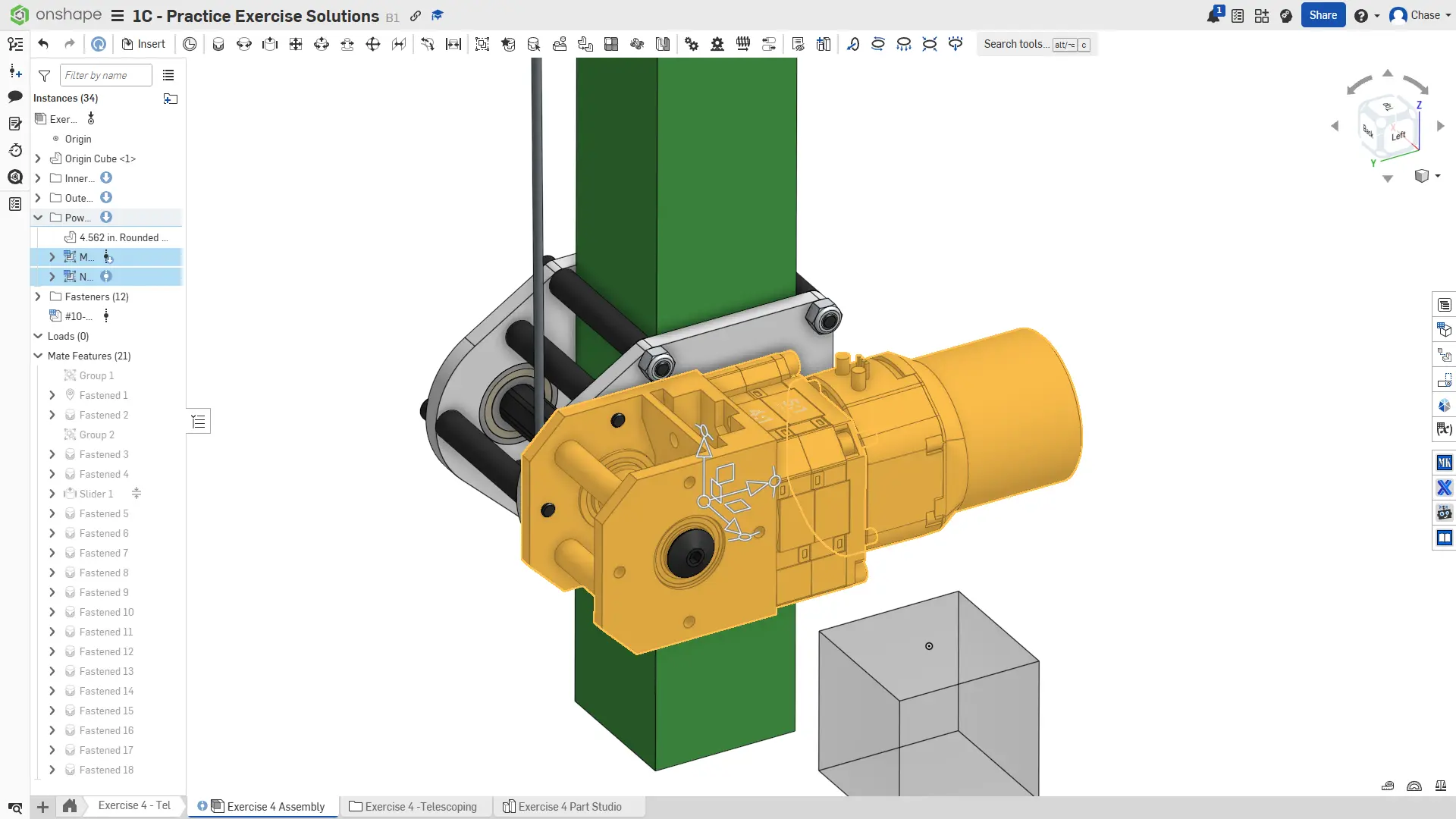Click the Share button

(x=1323, y=15)
